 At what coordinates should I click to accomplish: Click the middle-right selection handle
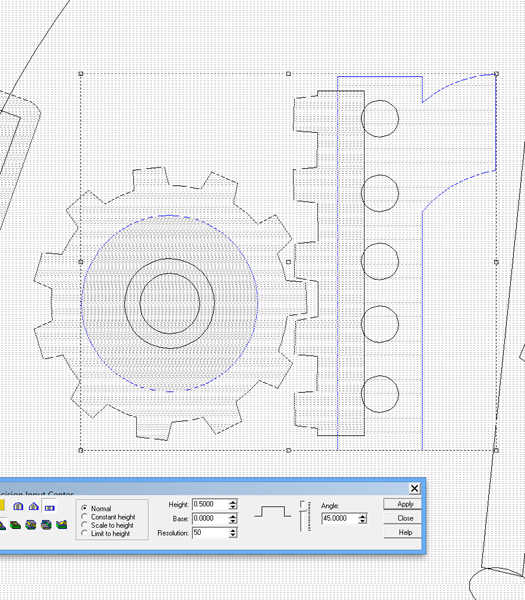coord(496,262)
